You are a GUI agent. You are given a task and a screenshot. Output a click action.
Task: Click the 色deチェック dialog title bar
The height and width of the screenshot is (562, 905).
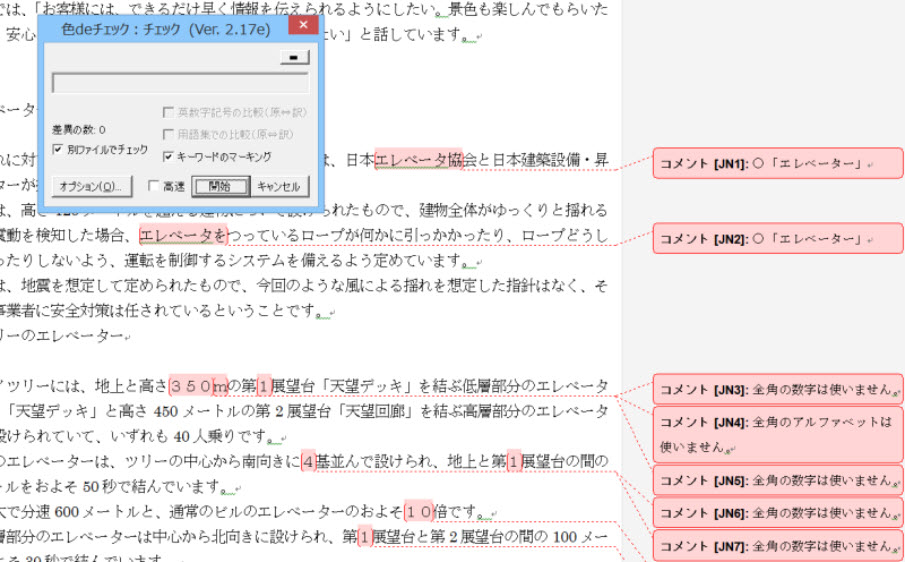[x=160, y=30]
